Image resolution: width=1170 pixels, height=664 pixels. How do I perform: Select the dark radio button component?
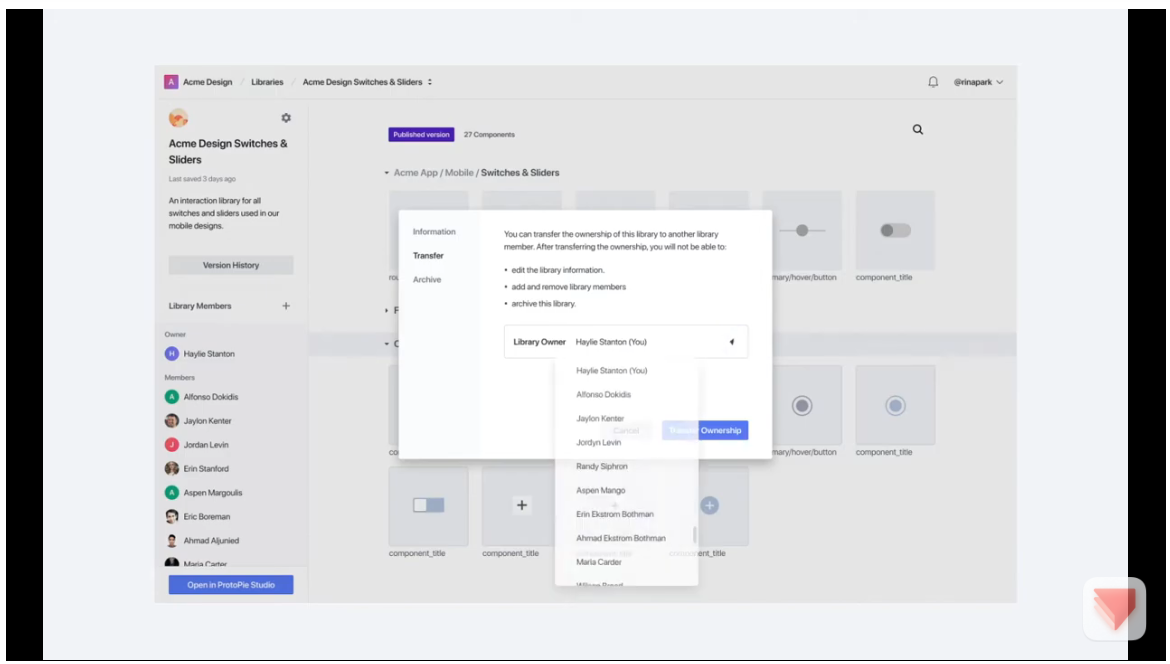pos(802,406)
